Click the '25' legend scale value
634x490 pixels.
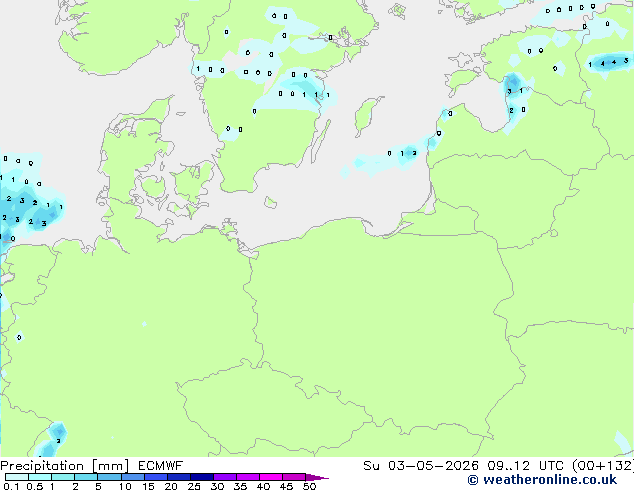click(194, 486)
